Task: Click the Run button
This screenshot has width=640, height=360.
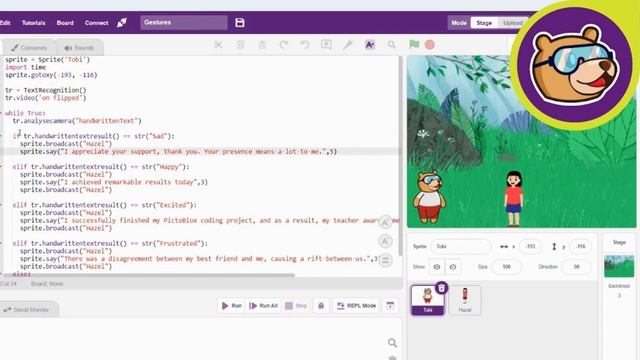Action: pos(231,305)
